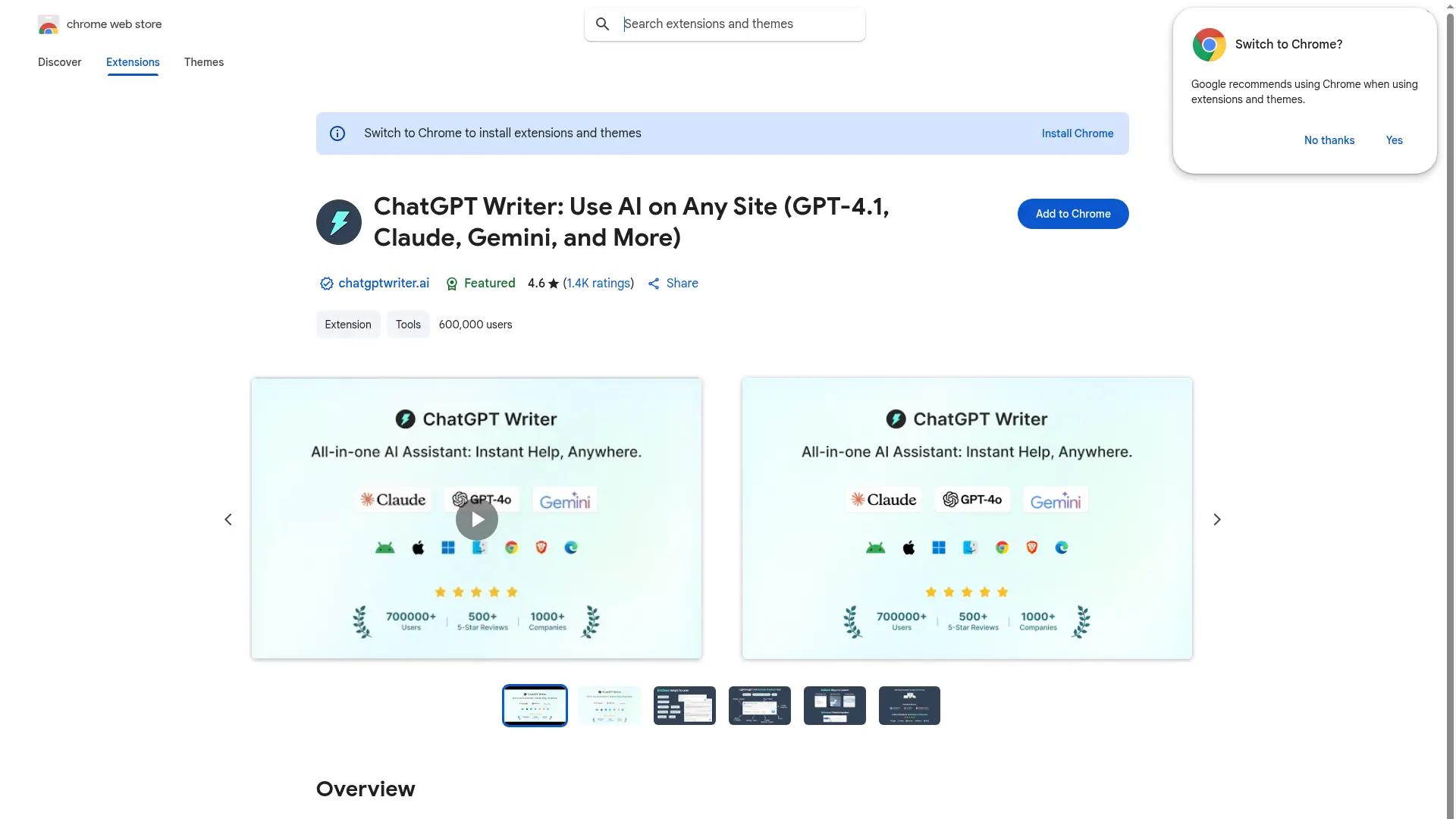This screenshot has width=1456, height=819.
Task: Click the info icon in the blue banner
Action: pyautogui.click(x=337, y=133)
